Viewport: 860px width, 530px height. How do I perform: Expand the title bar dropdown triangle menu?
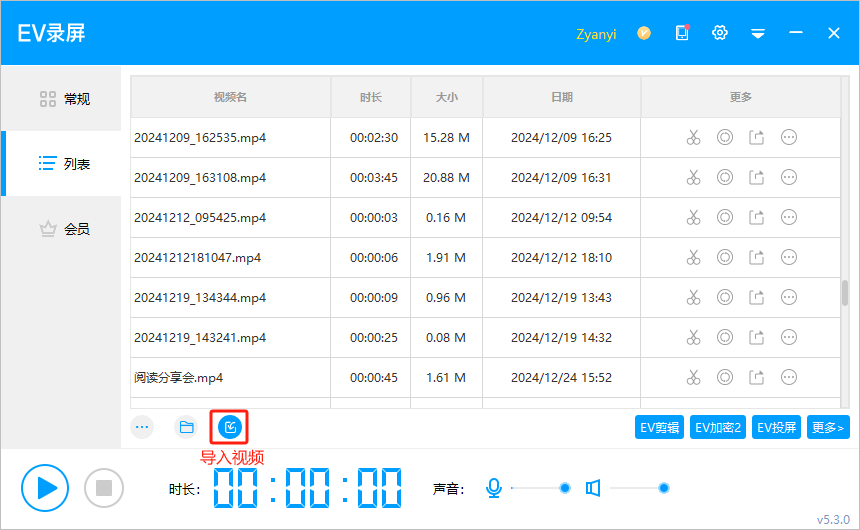pos(758,33)
